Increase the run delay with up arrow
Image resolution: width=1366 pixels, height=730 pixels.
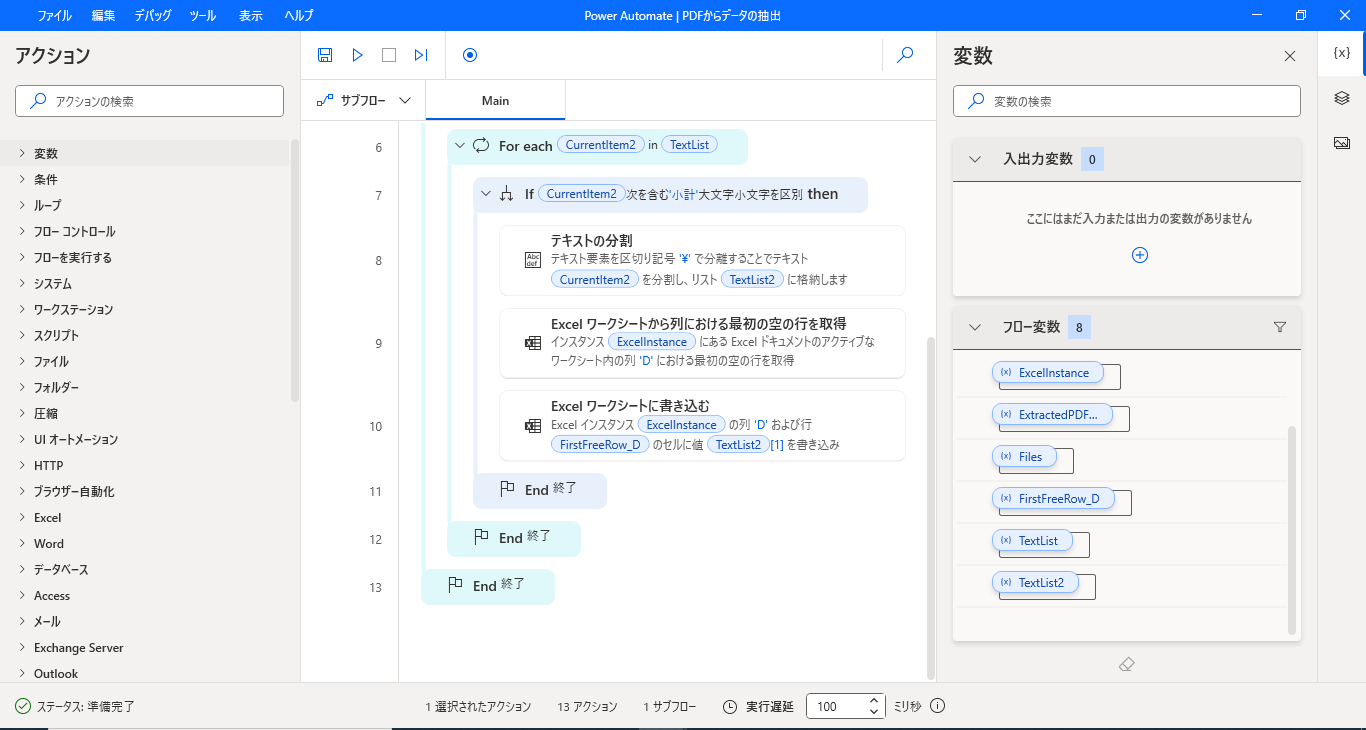pyautogui.click(x=874, y=700)
